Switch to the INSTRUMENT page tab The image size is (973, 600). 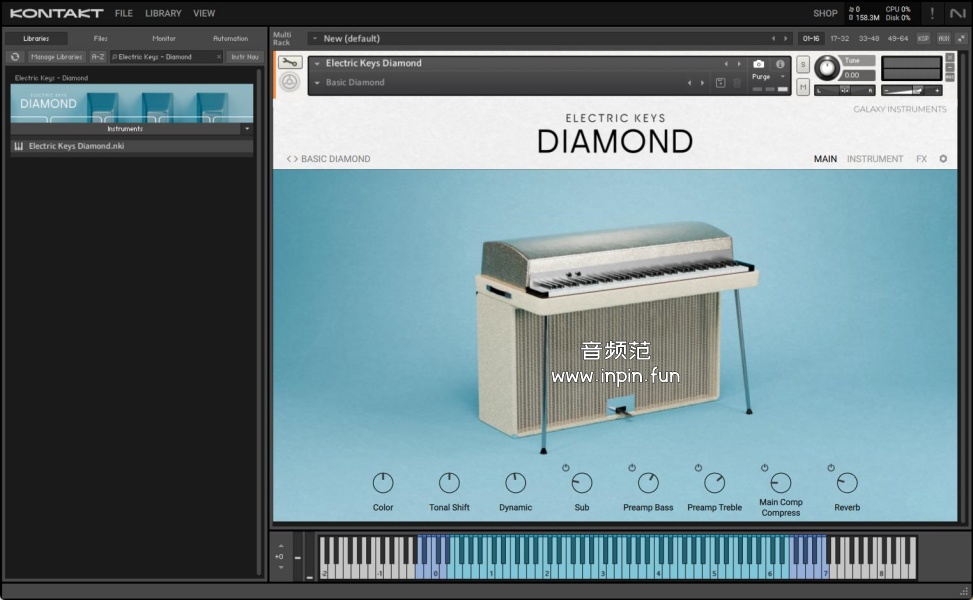click(875, 159)
